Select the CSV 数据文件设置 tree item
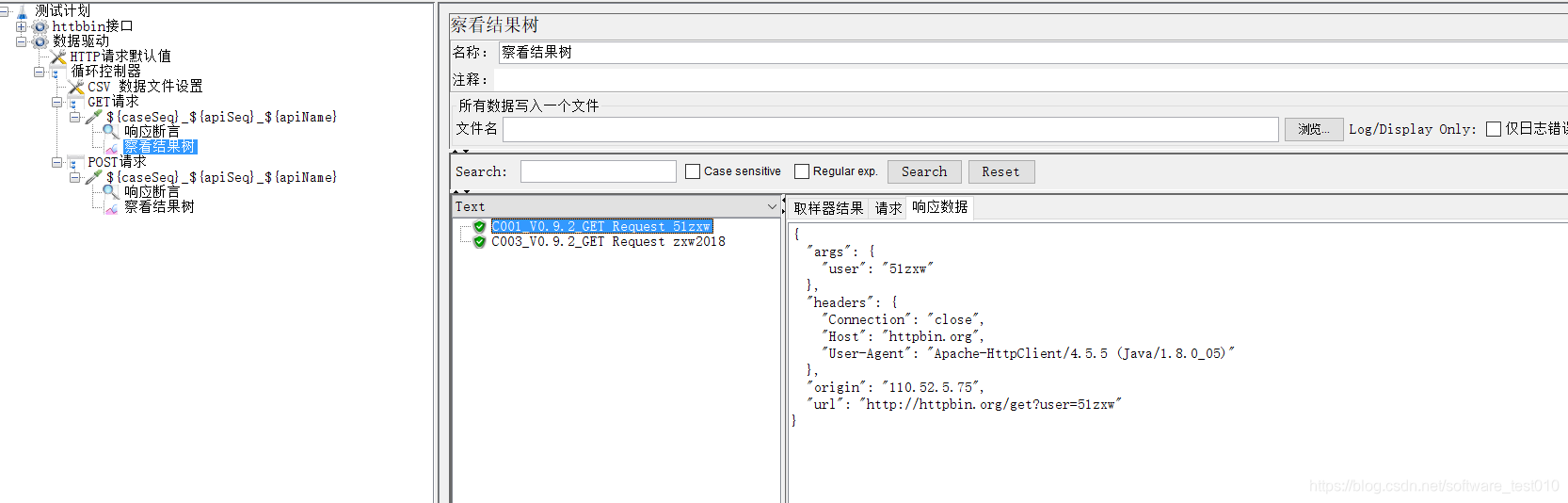The image size is (1568, 503). pyautogui.click(x=145, y=87)
